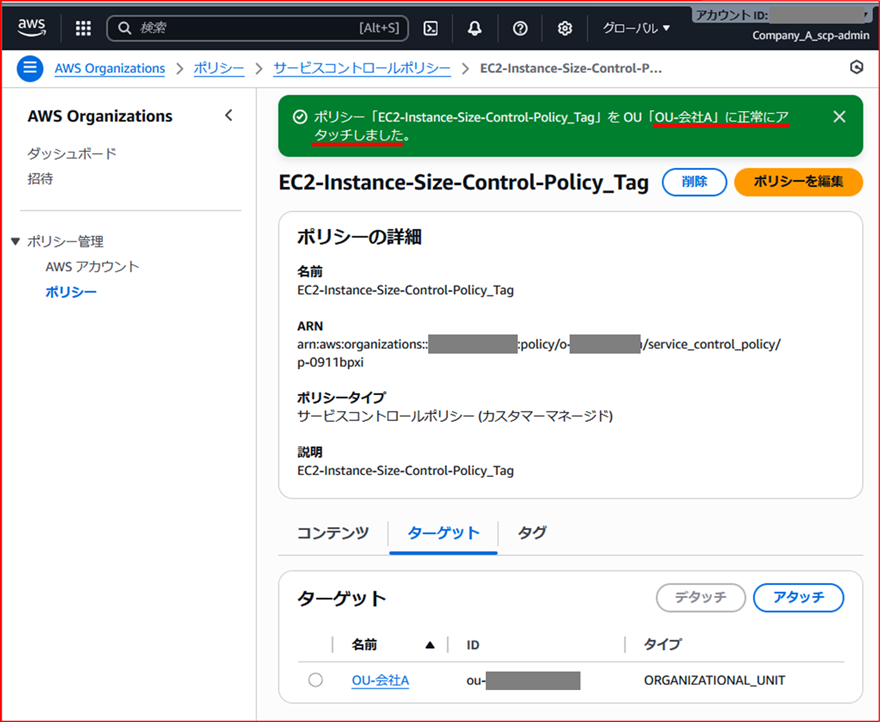
Task: Open the notifications bell icon
Action: click(475, 28)
